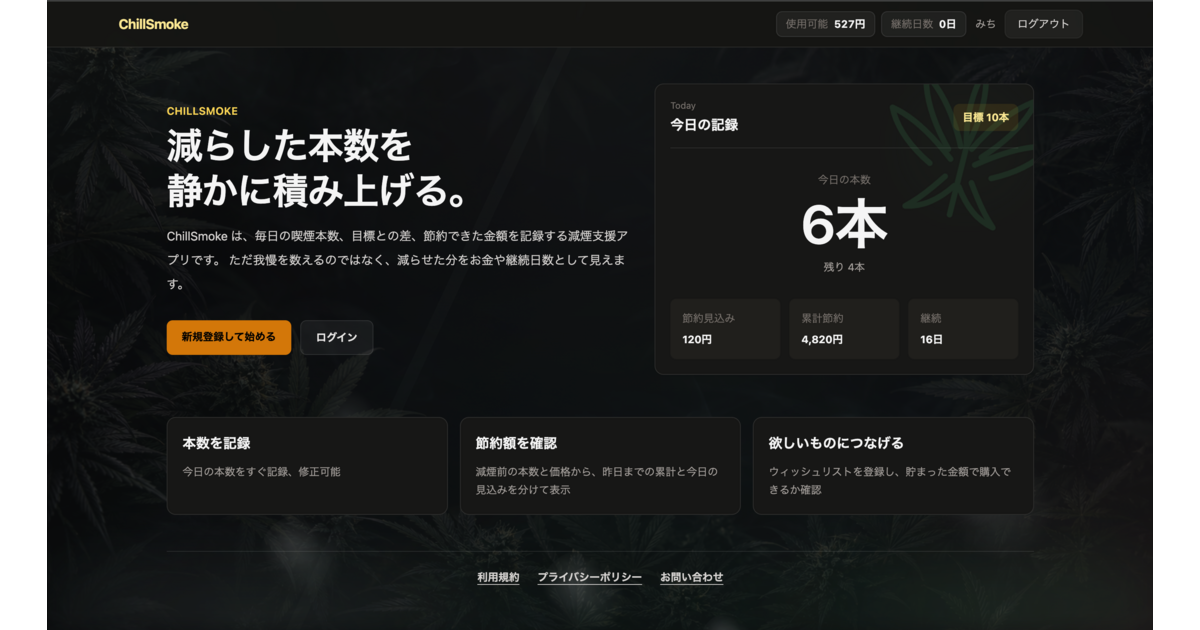Open the プライバシーポリシー footer link
The width and height of the screenshot is (1200, 630).
(x=590, y=577)
